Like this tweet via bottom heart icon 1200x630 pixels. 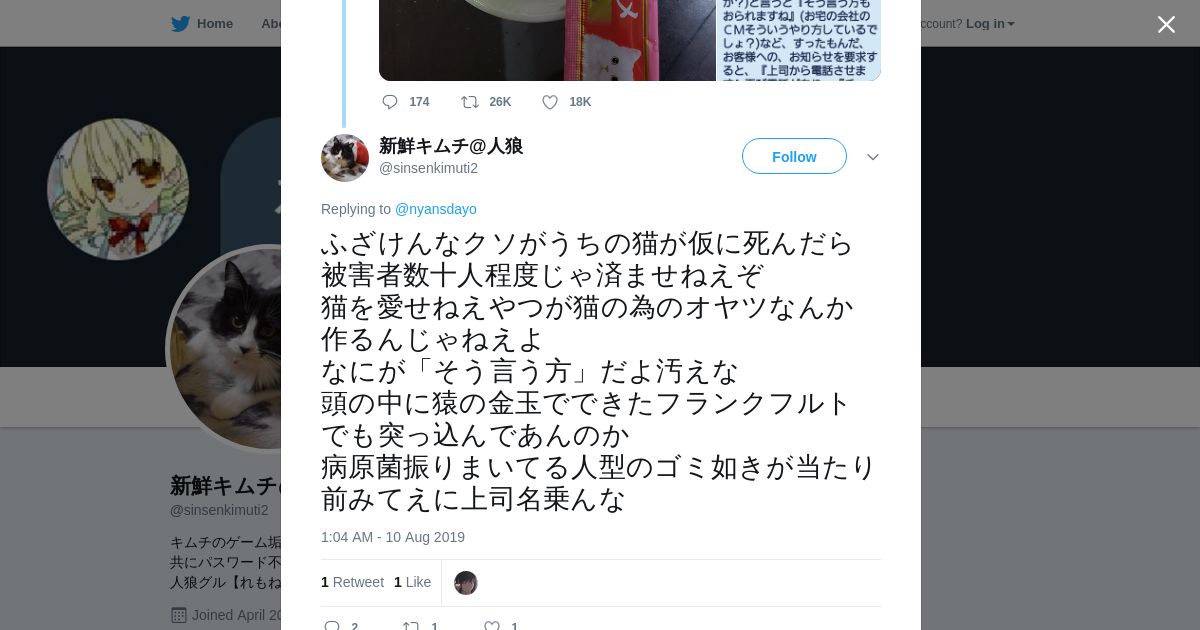pyautogui.click(x=492, y=626)
